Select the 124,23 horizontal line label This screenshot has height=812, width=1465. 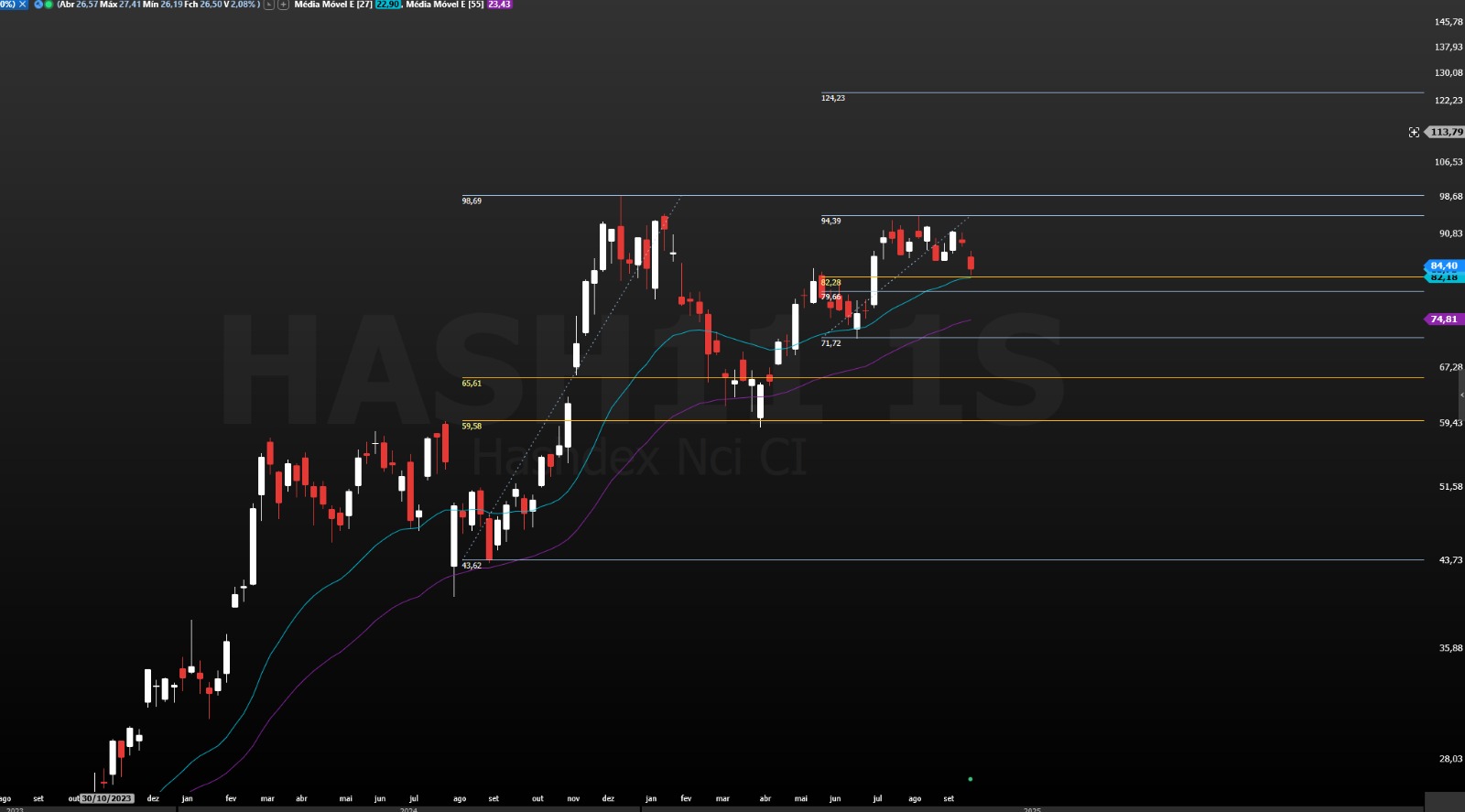pyautogui.click(x=833, y=98)
